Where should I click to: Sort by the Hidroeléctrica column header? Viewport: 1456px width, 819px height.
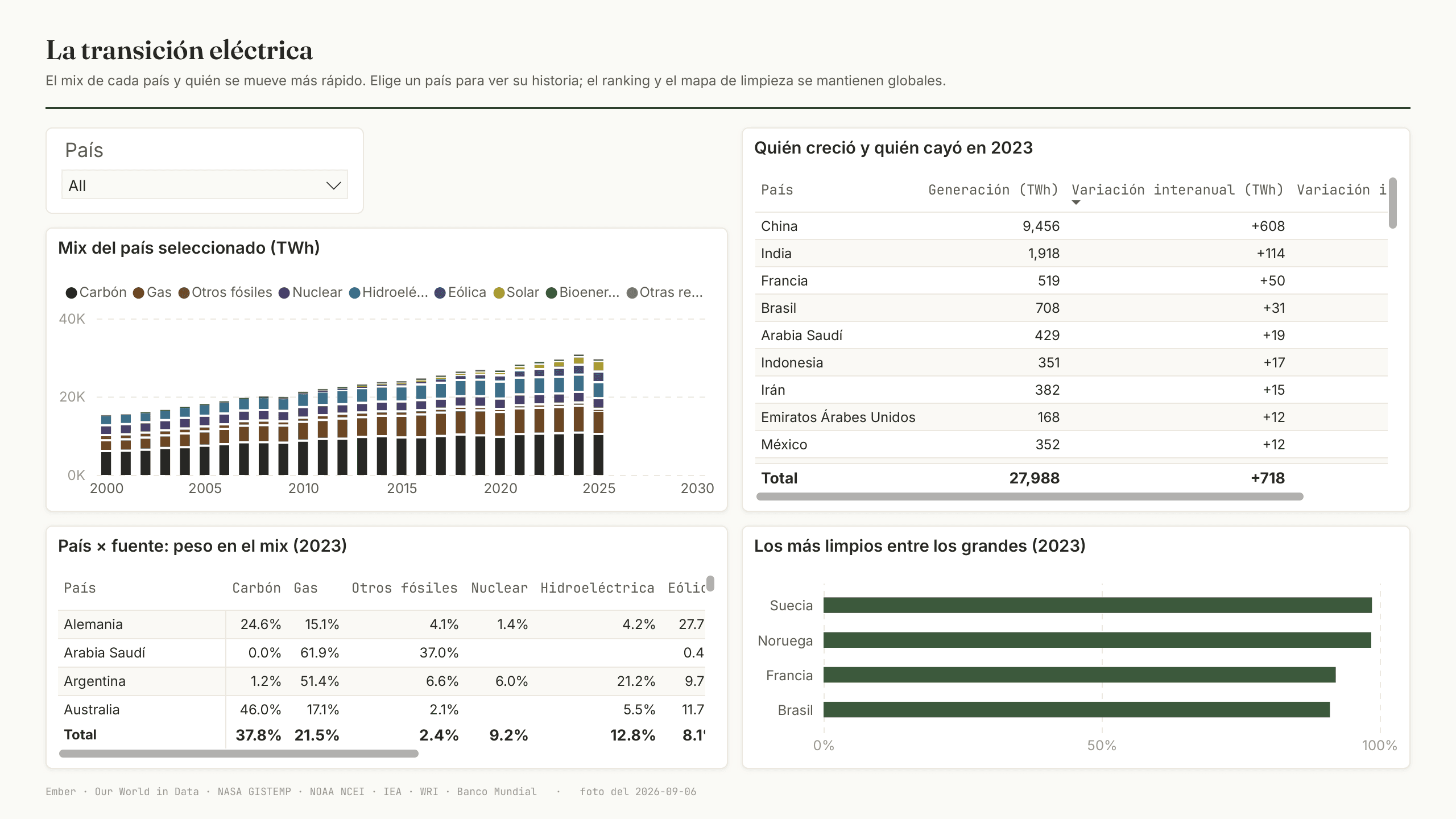597,588
